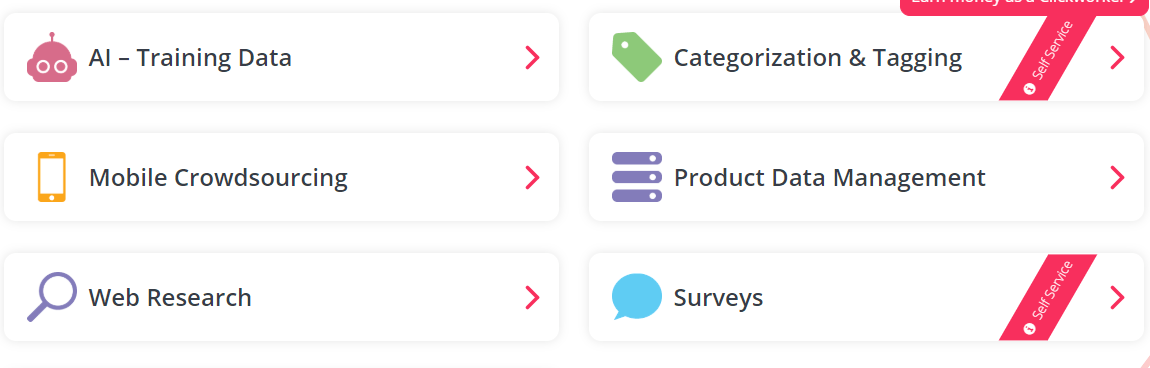The width and height of the screenshot is (1150, 368).
Task: Click the Product Data Management chevron
Action: tap(1117, 177)
